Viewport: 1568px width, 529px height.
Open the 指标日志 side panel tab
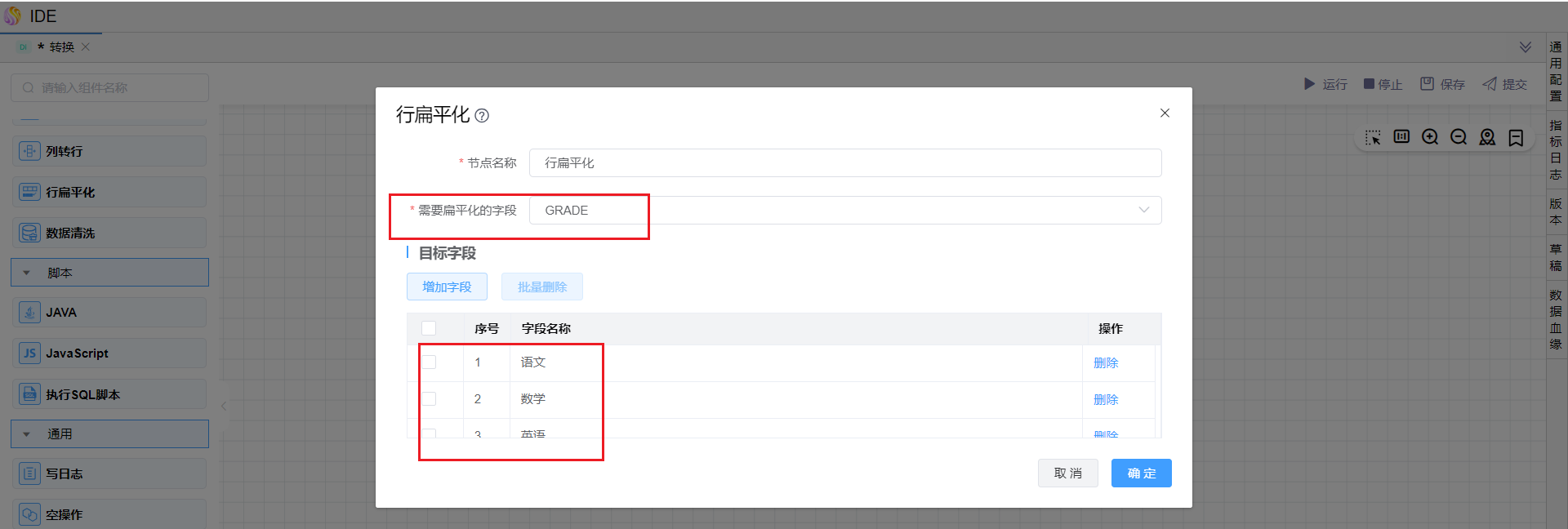1556,149
